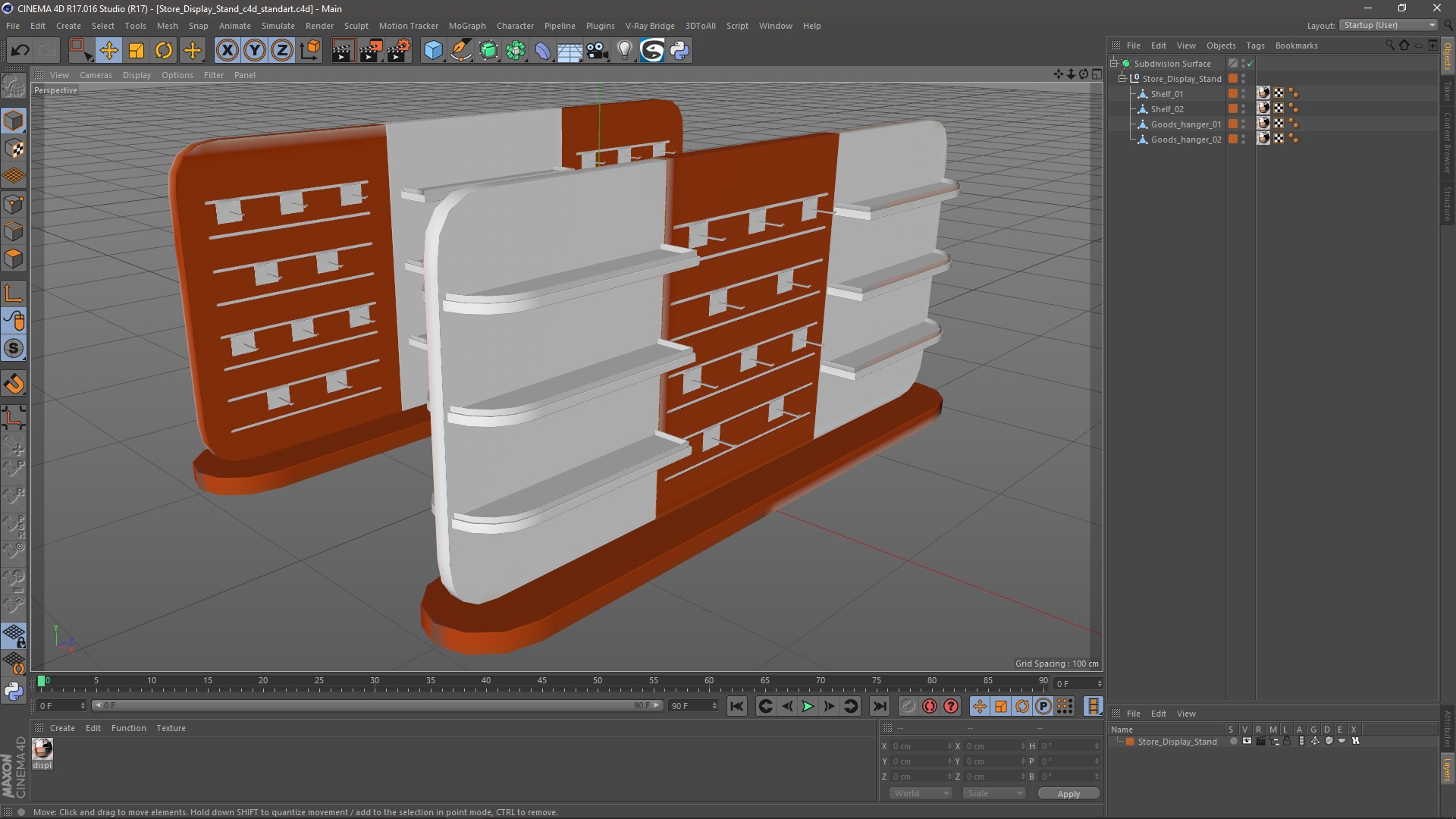Open the World coordinate system dropdown
The height and width of the screenshot is (819, 1456).
coord(921,793)
